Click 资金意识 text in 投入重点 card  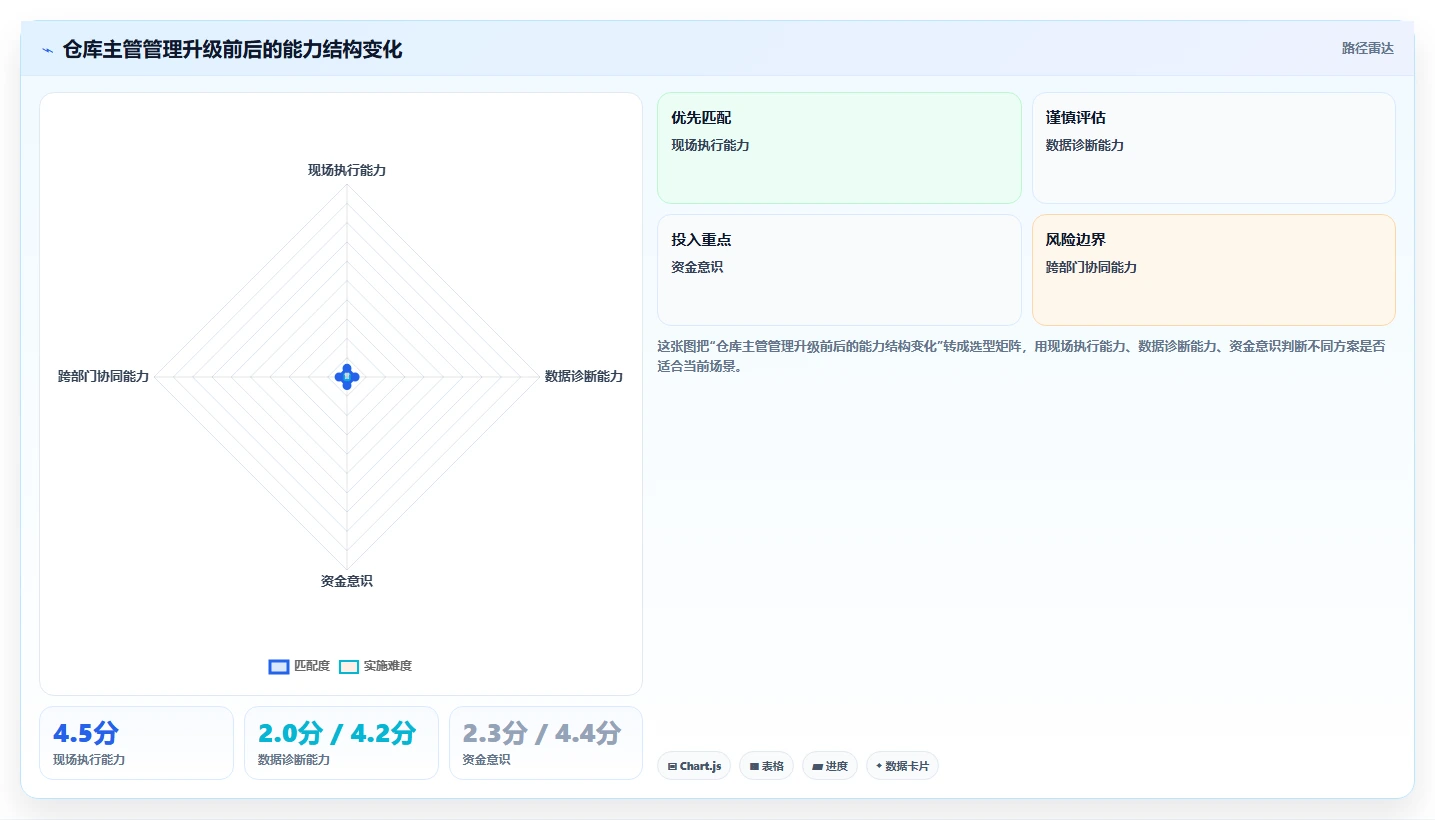click(x=697, y=267)
